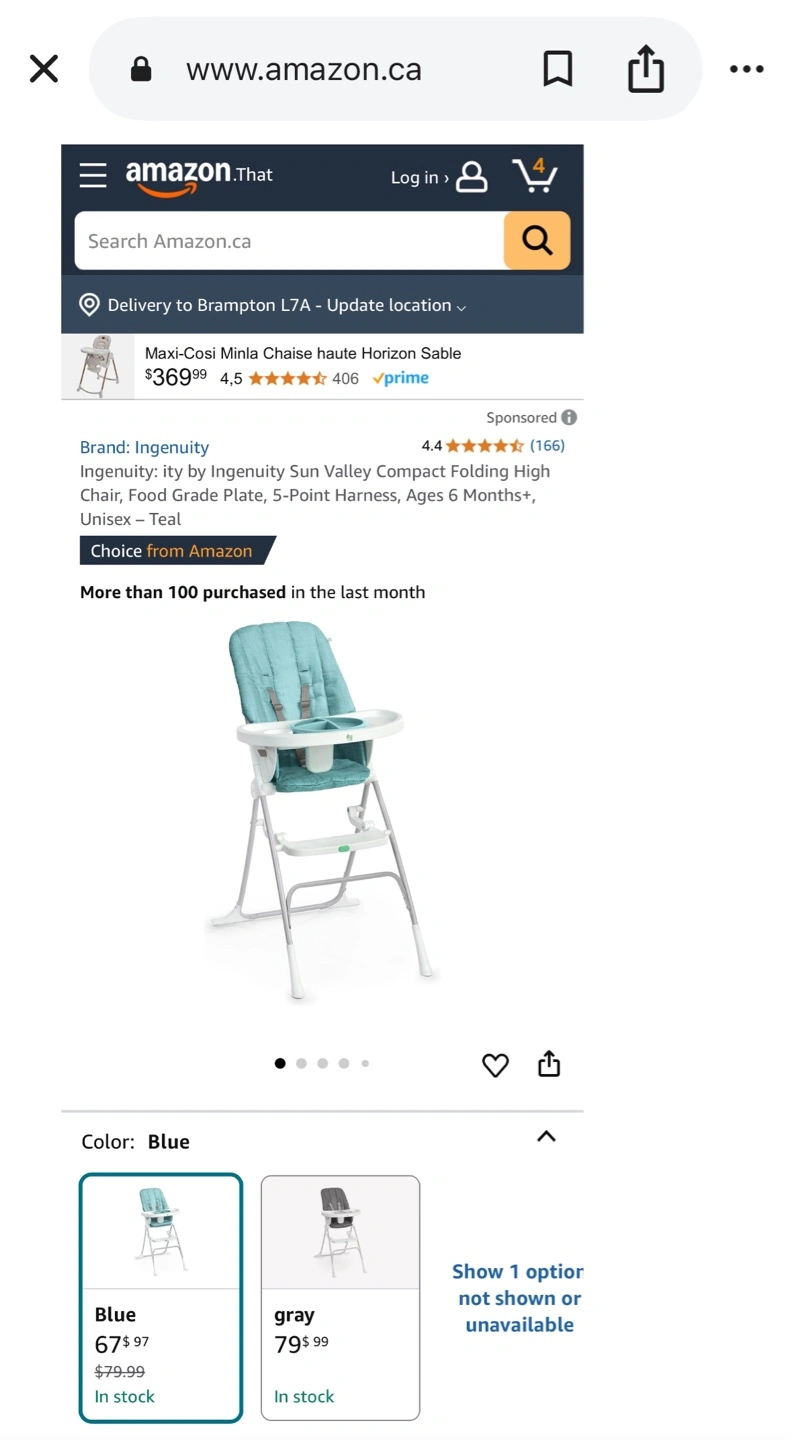Open the 166 ratings link
792x1440 pixels.
[x=547, y=445]
